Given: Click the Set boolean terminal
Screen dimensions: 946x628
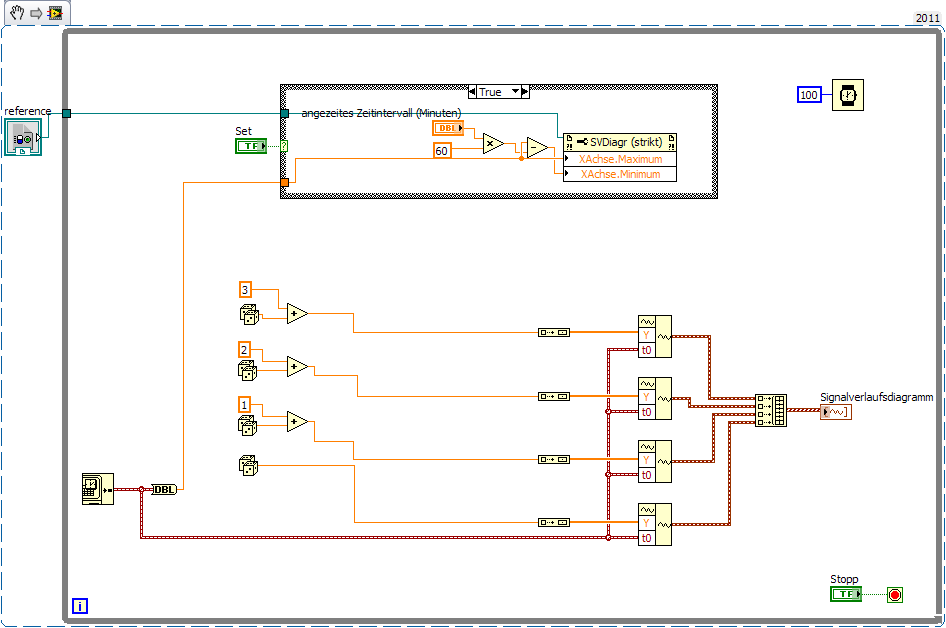Looking at the screenshot, I should [x=251, y=146].
